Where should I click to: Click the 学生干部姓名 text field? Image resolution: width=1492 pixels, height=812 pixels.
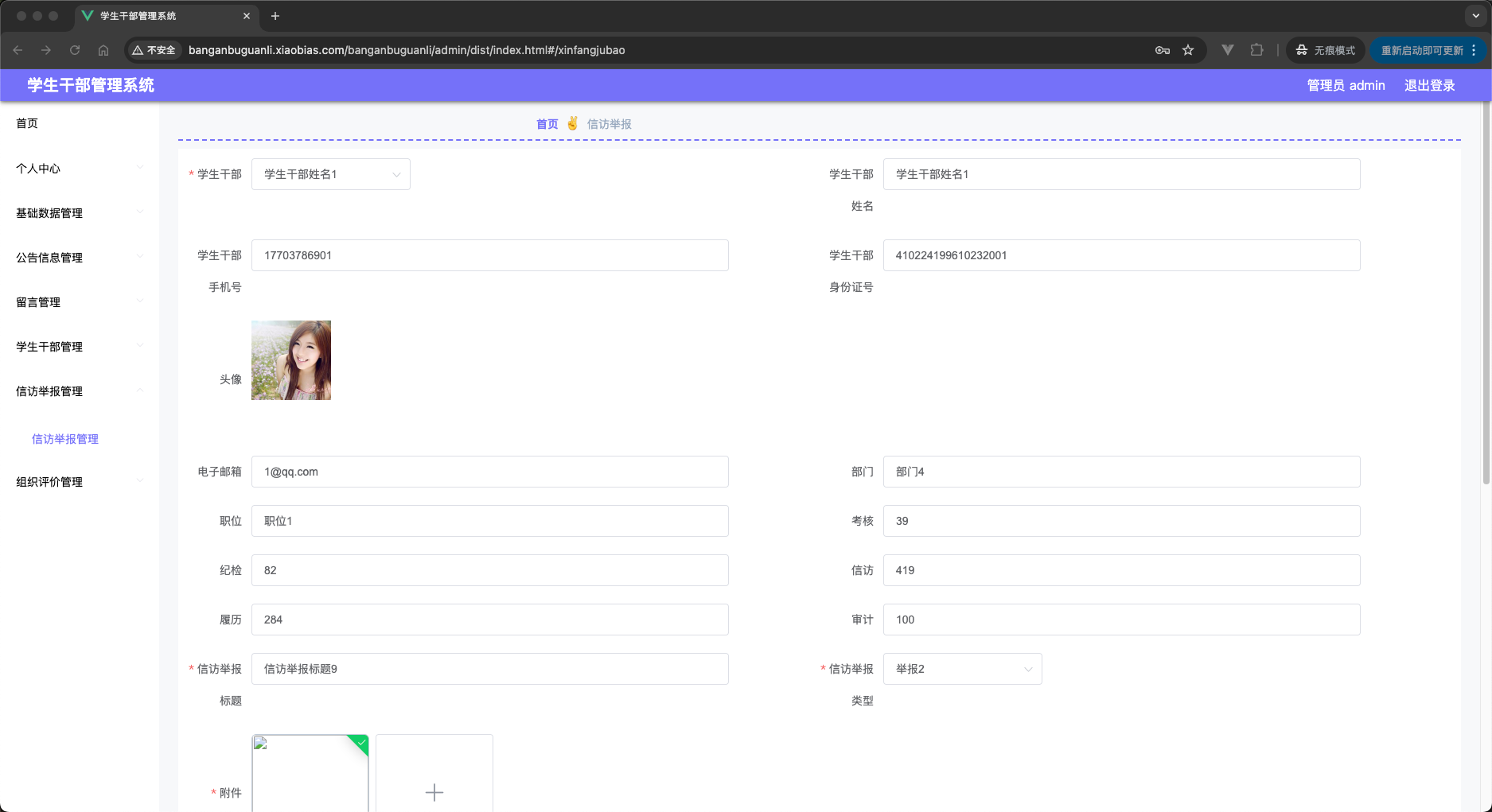1121,174
